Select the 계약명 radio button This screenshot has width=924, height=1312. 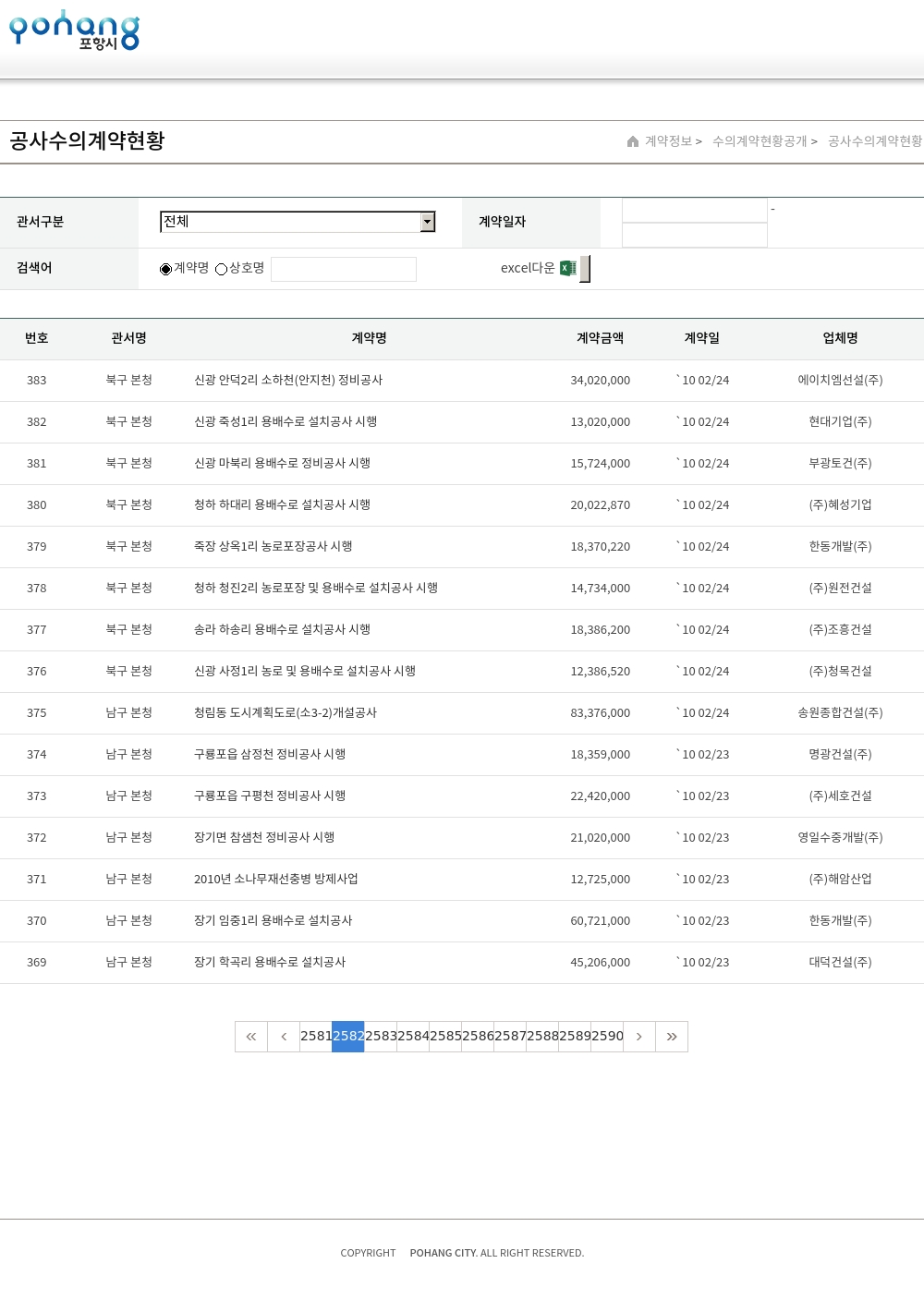click(166, 269)
